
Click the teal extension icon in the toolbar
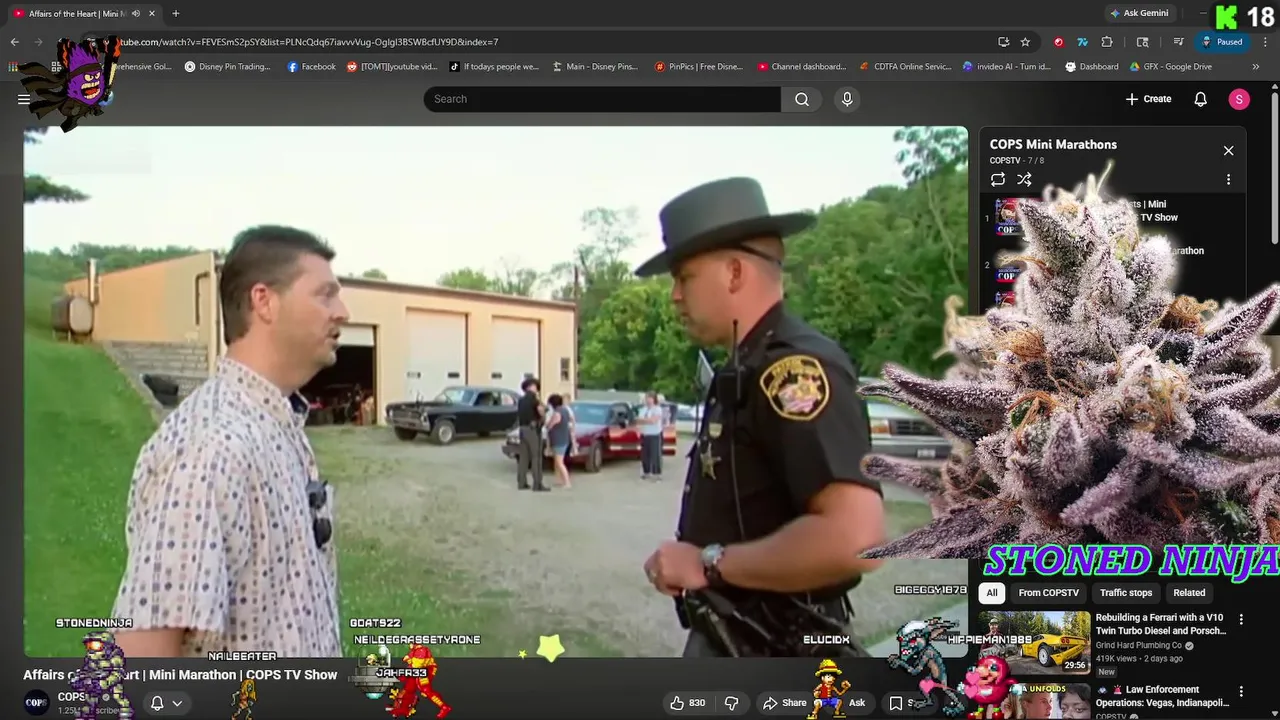1082,42
